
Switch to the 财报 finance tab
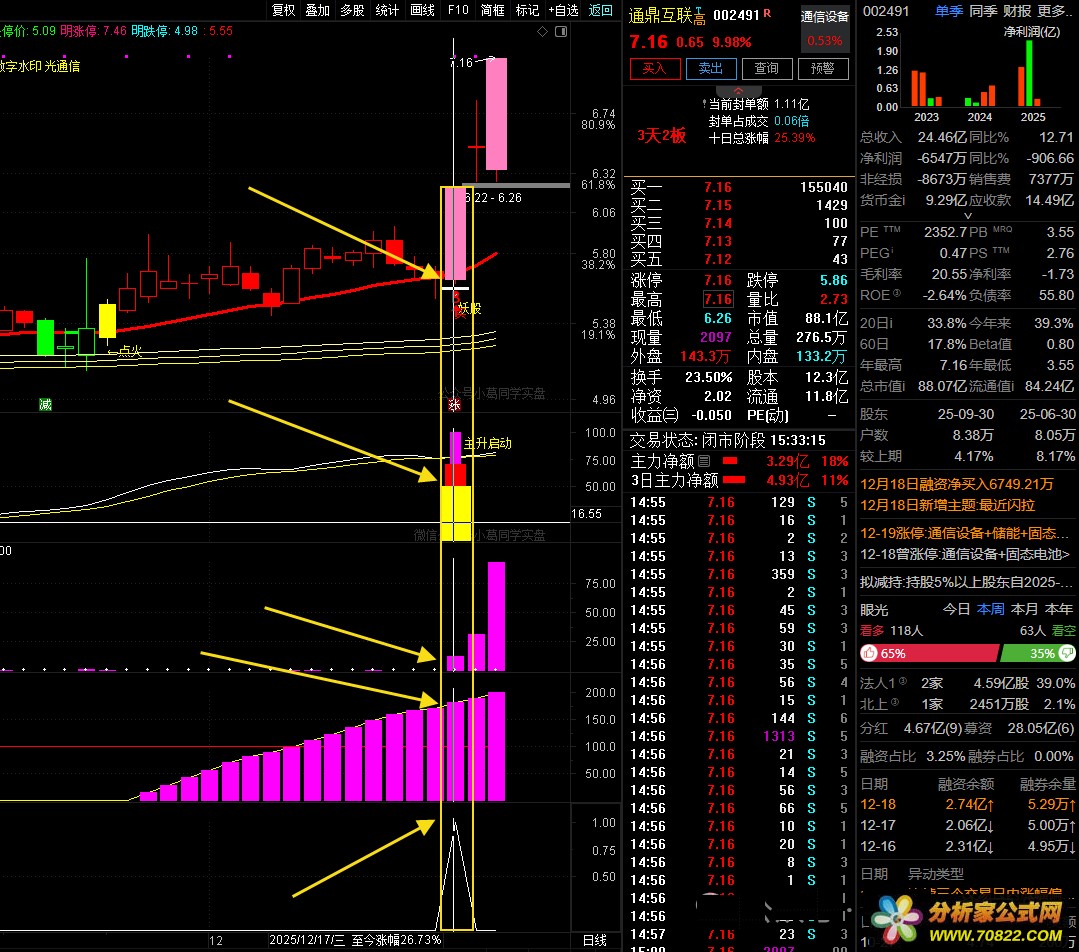coord(1018,11)
